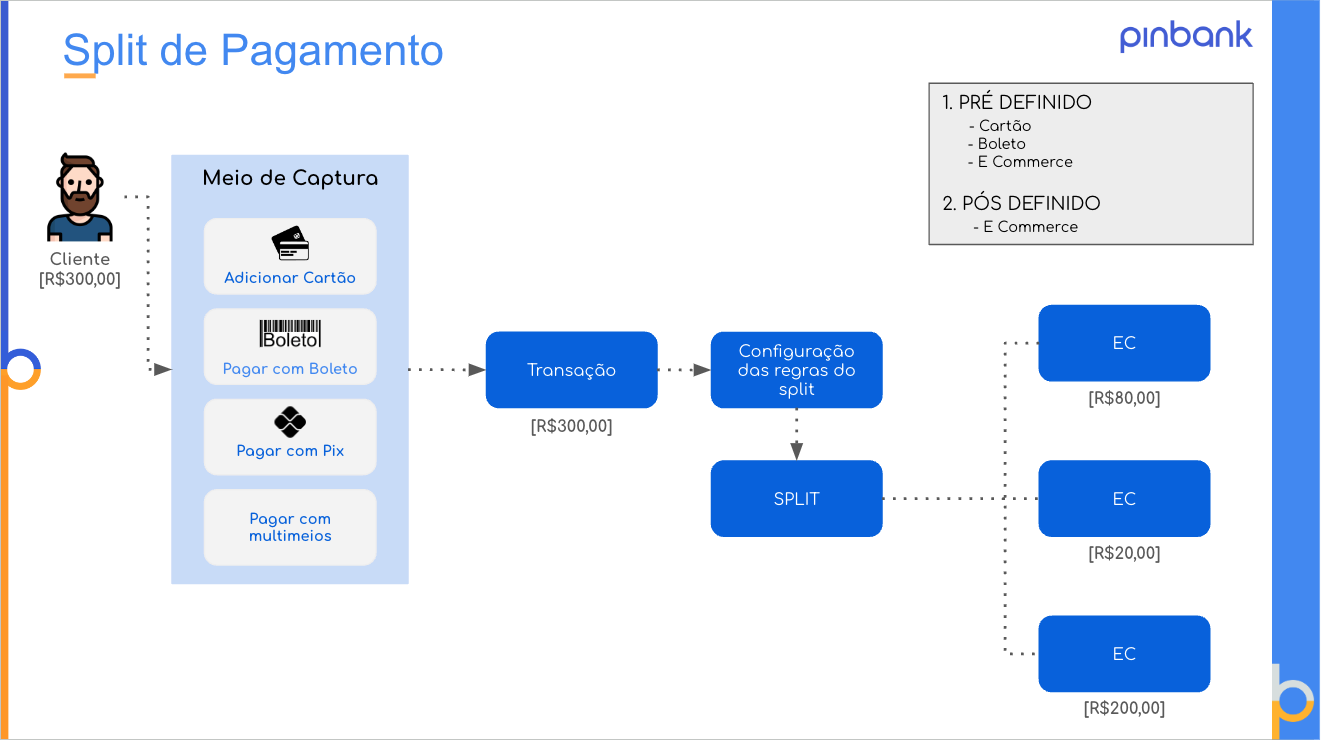Viewport: 1321px width, 740px height.
Task: Select the EC box showing R$80,00
Action: [x=1124, y=342]
